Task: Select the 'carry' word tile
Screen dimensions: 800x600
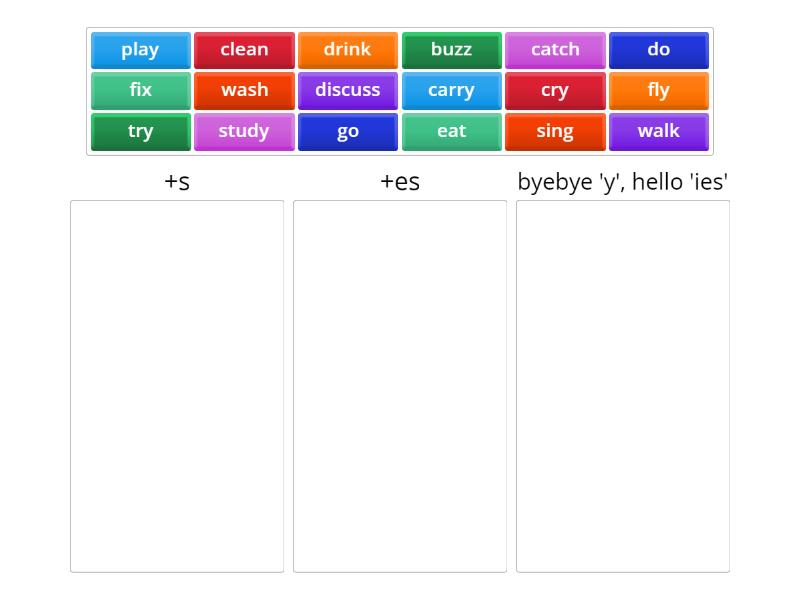Action: click(x=452, y=90)
